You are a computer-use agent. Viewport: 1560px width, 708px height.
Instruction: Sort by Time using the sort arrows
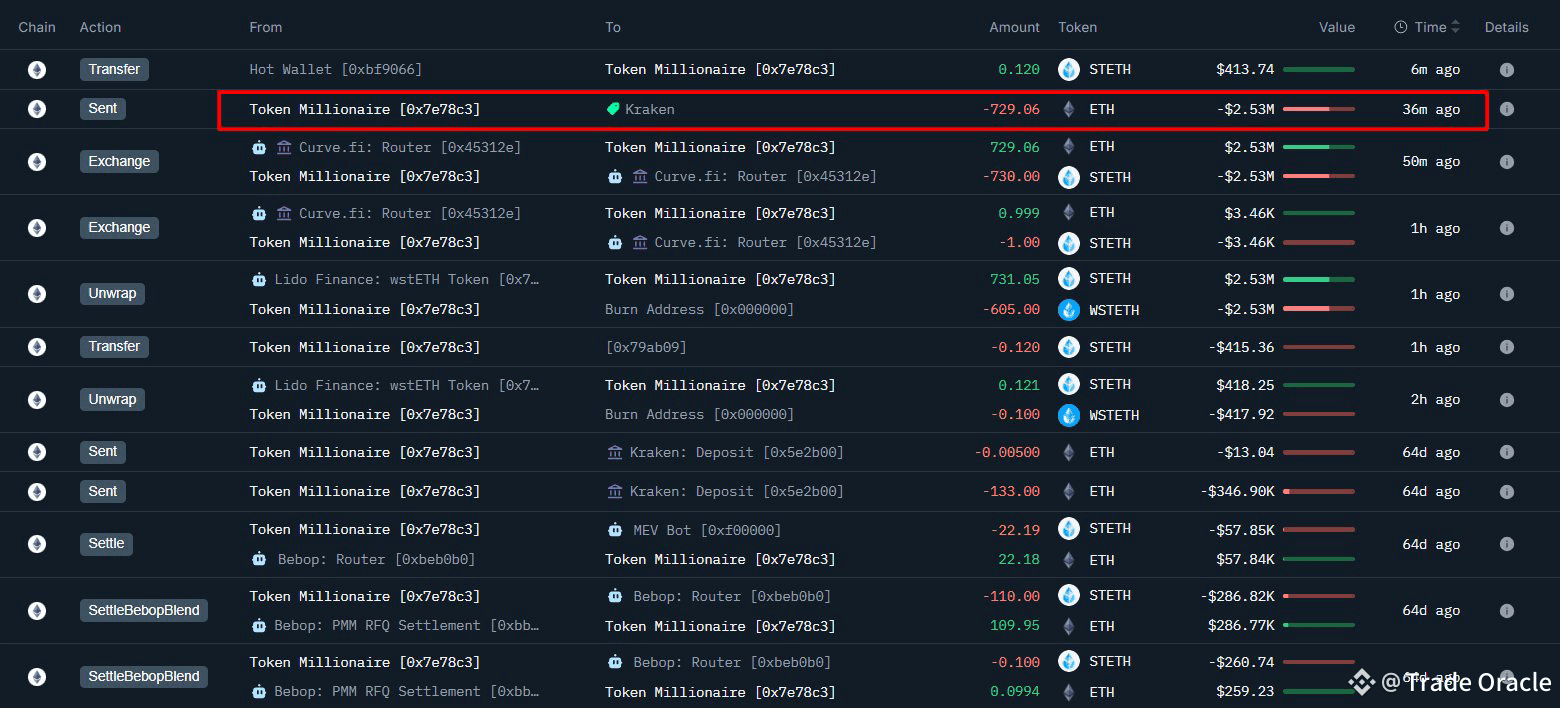pyautogui.click(x=1455, y=28)
